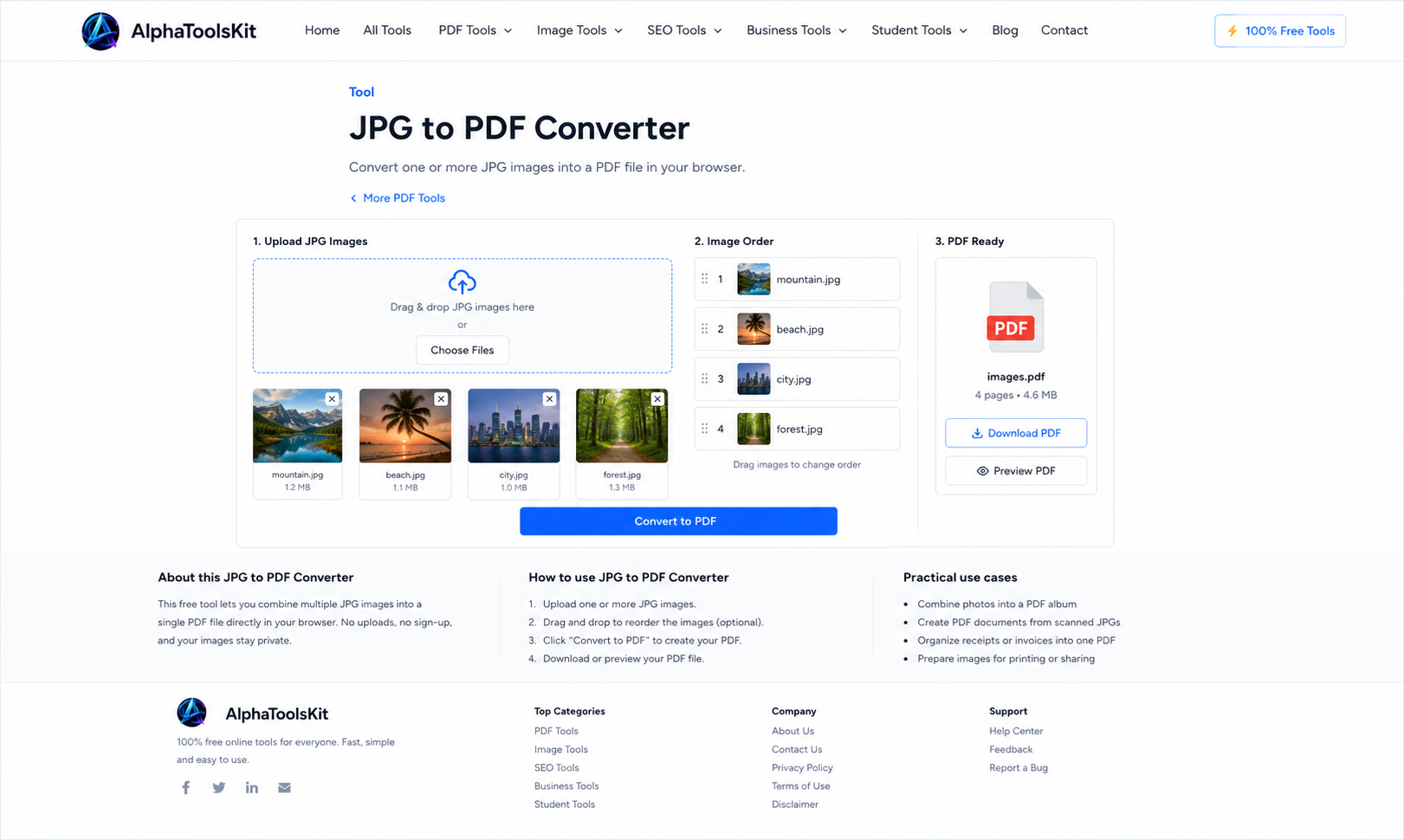The image size is (1404, 840).
Task: Open the LinkedIn social icon in footer
Action: [x=251, y=787]
